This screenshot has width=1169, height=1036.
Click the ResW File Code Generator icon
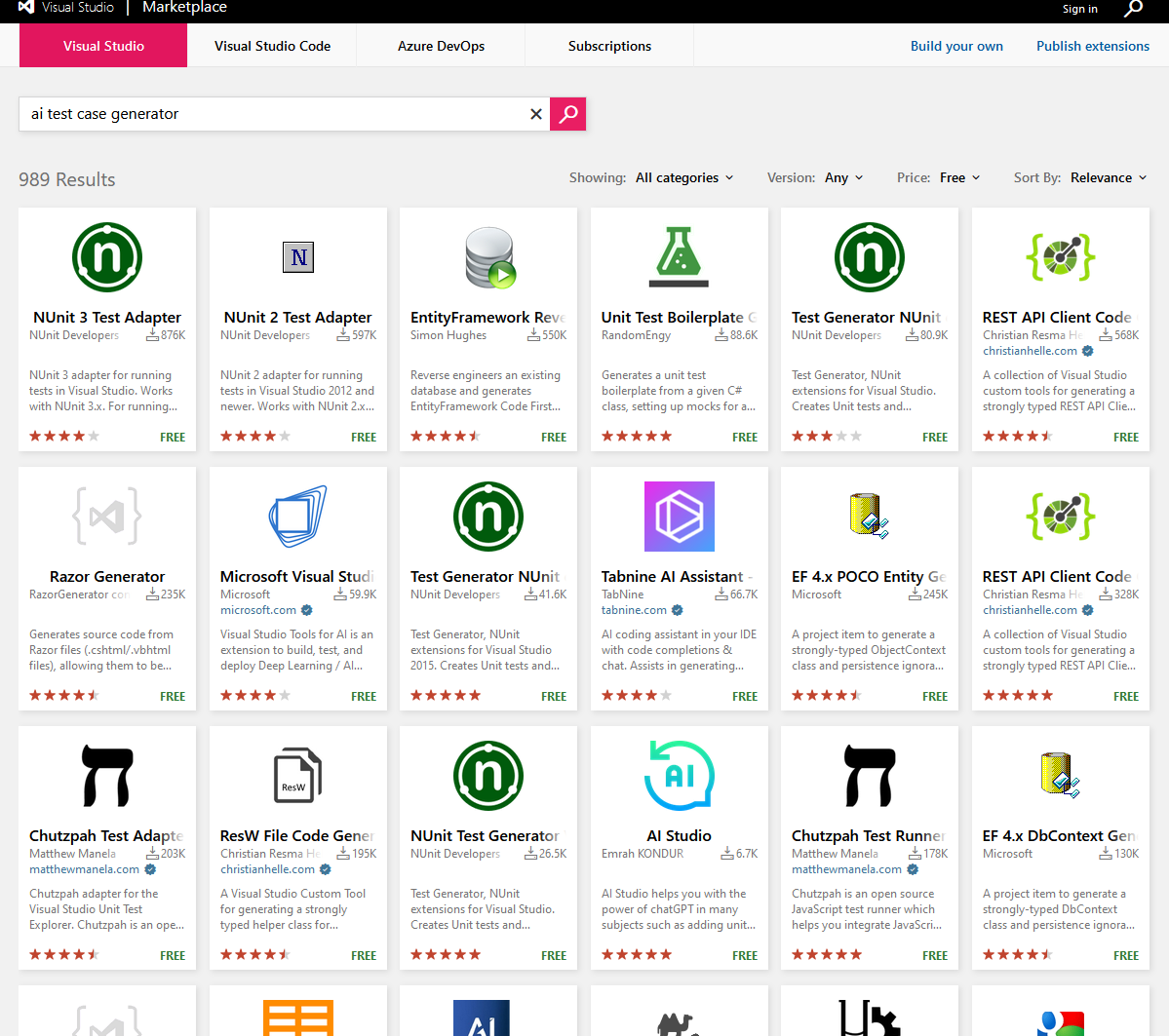(297, 776)
